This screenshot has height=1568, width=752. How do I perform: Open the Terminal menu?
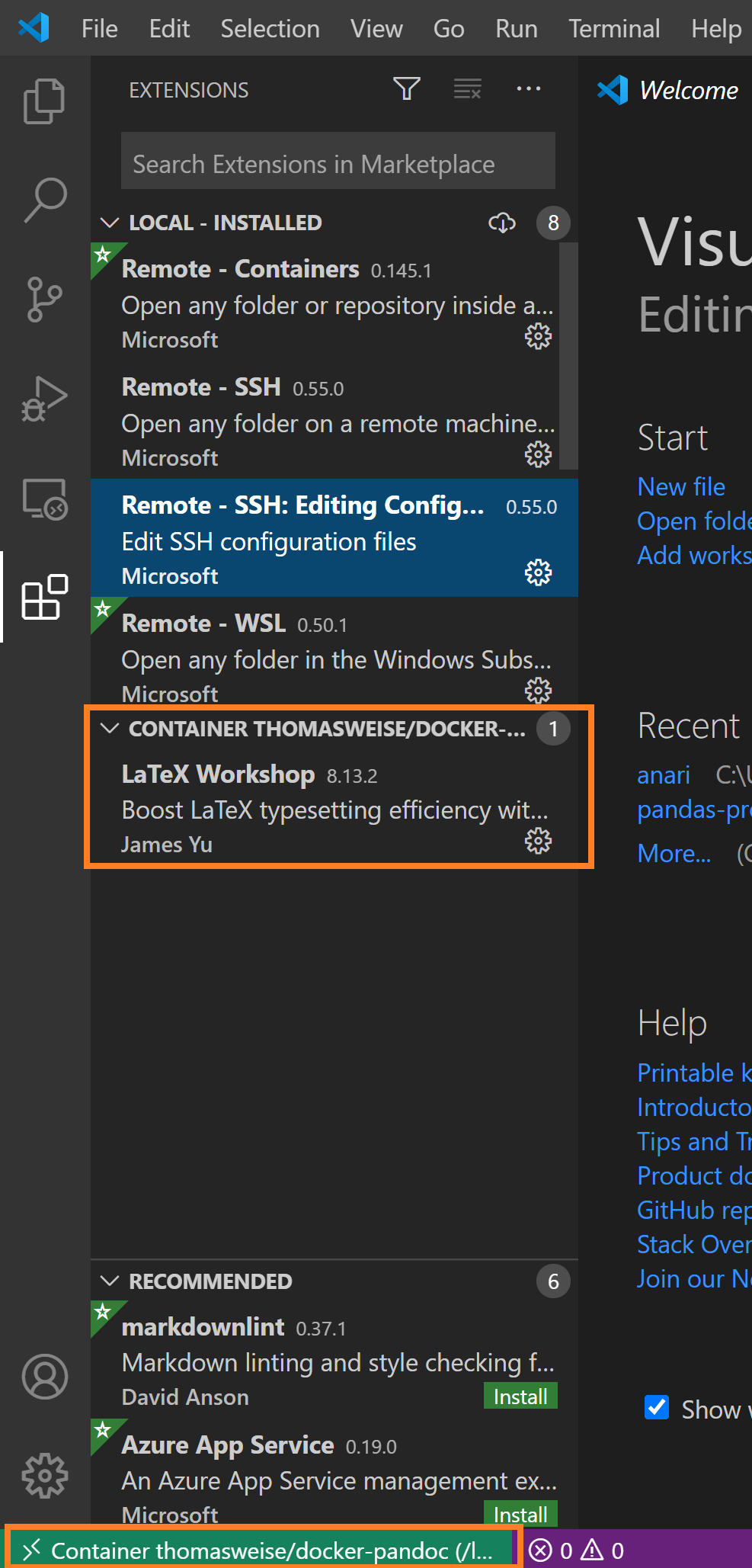point(614,29)
